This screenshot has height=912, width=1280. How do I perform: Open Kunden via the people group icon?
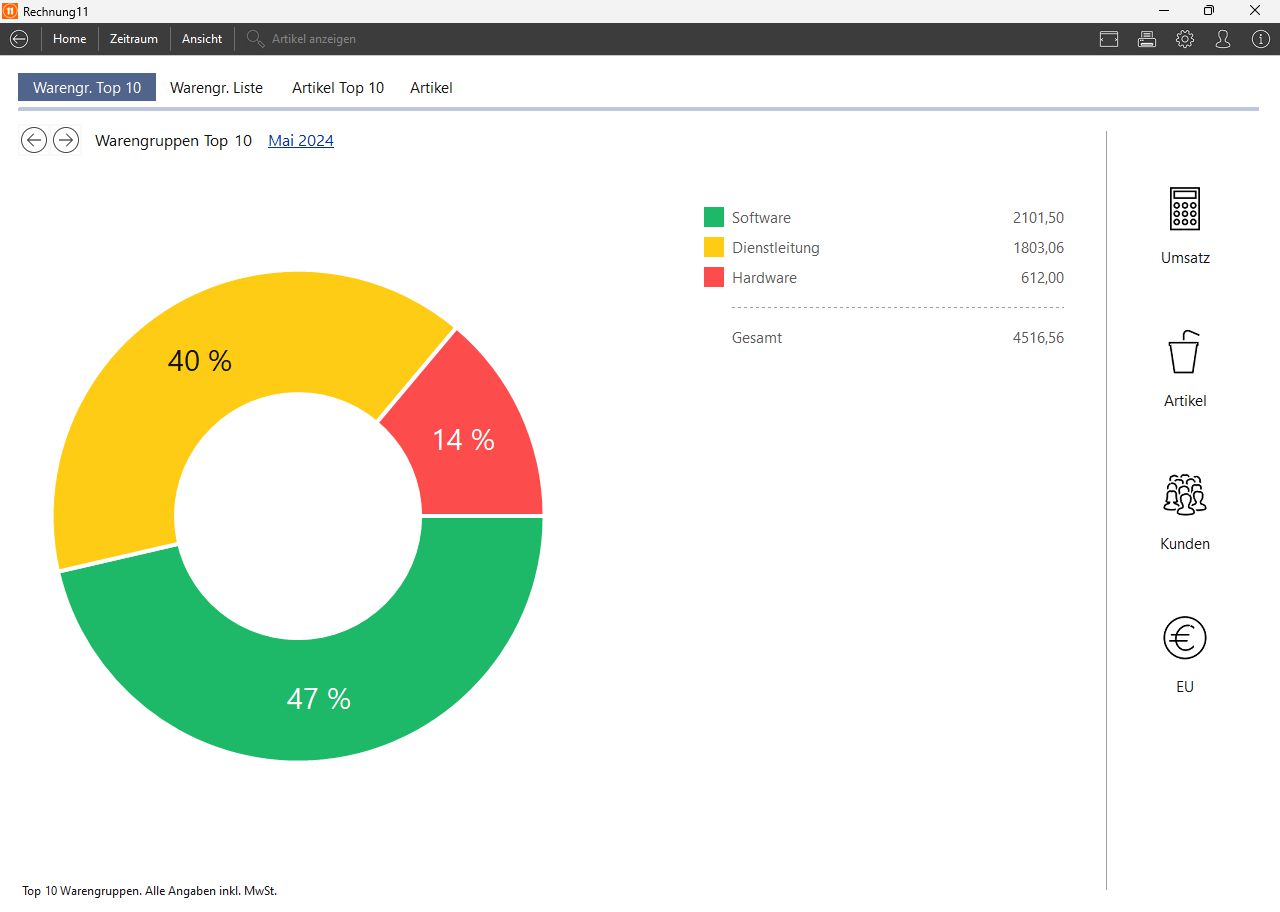[x=1185, y=495]
